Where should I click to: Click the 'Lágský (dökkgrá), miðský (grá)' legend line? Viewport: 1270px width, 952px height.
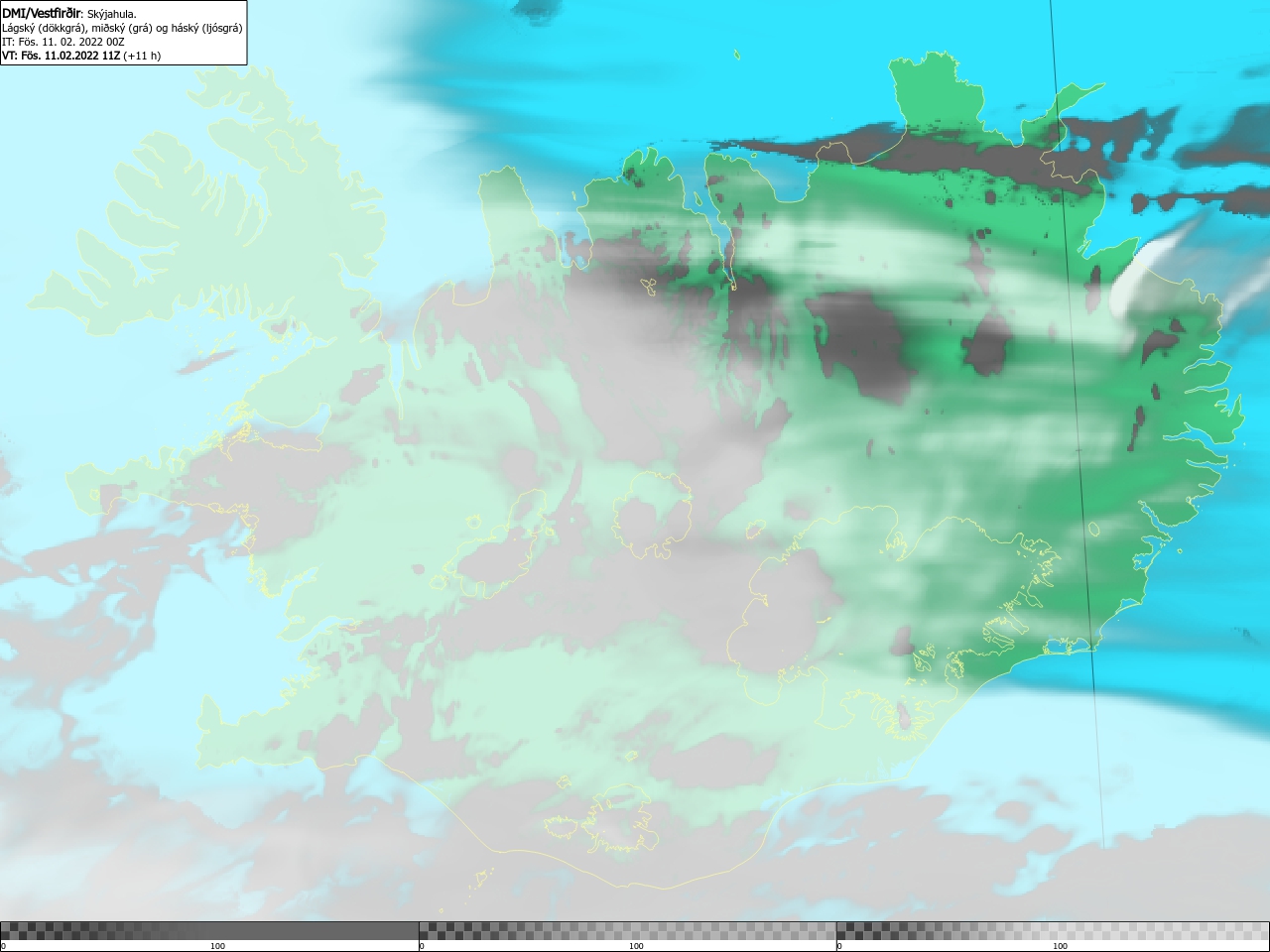[x=122, y=28]
